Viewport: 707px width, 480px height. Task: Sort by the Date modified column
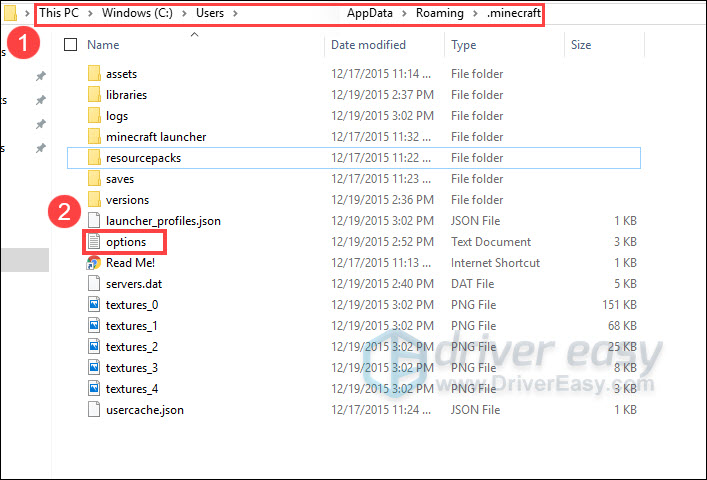point(366,45)
